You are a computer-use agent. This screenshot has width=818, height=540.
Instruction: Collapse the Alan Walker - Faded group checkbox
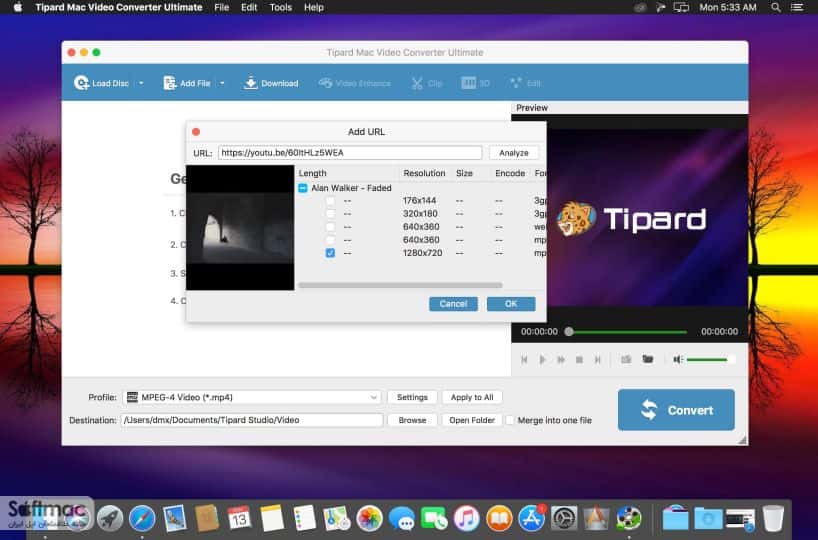point(303,188)
